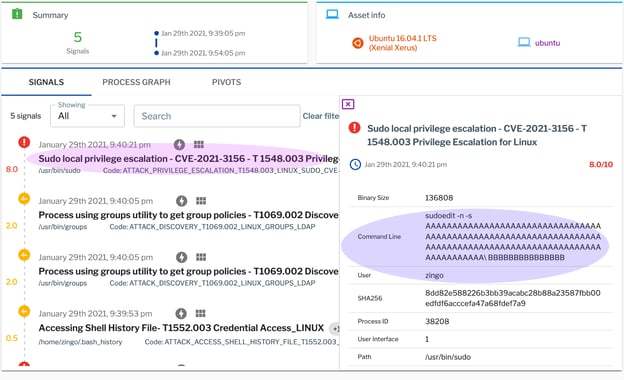624x380 pixels.
Task: Select the Sudo local privilege escalation signal
Action: point(188,158)
